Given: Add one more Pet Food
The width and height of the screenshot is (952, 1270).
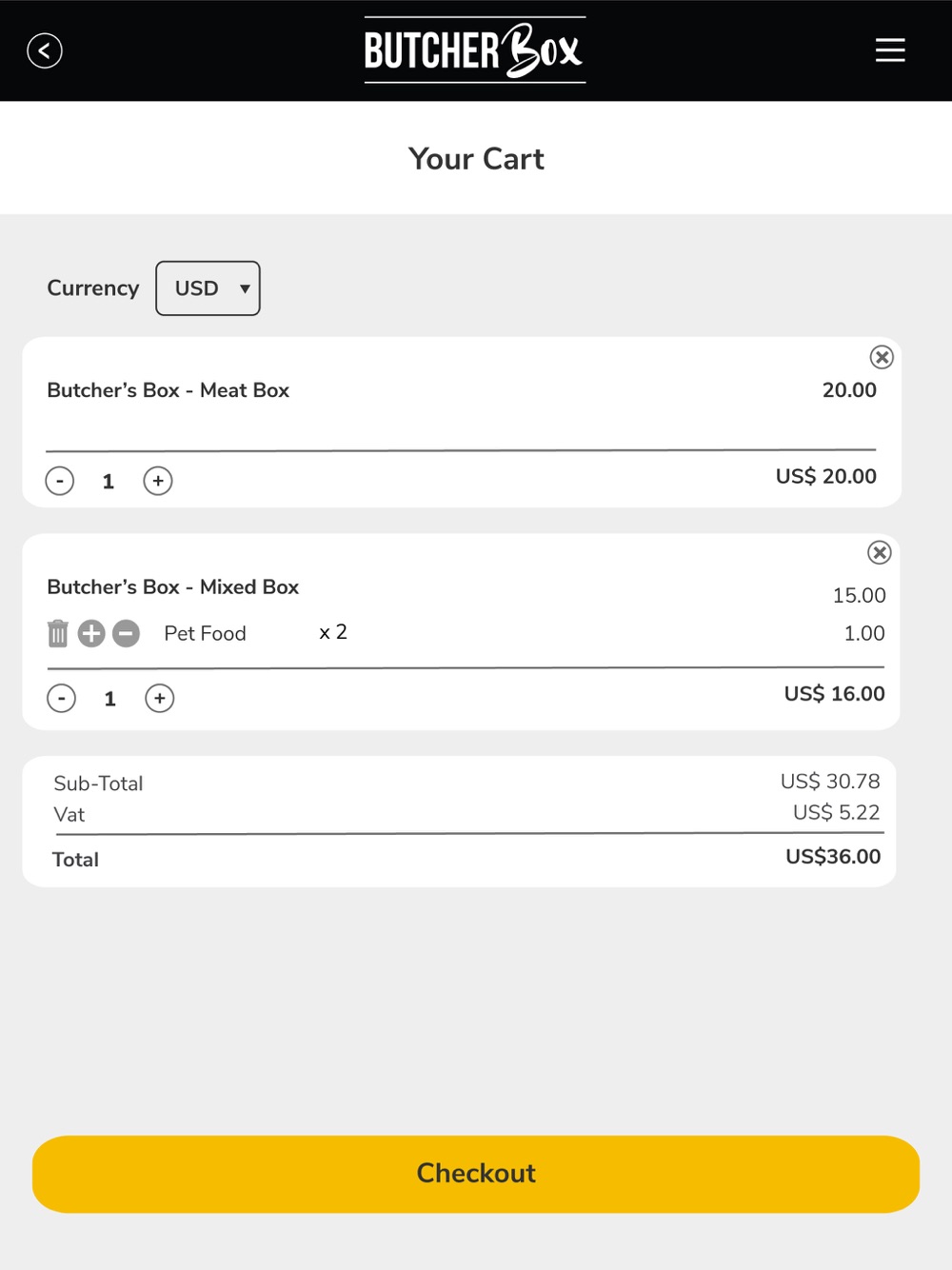Looking at the screenshot, I should [91, 633].
